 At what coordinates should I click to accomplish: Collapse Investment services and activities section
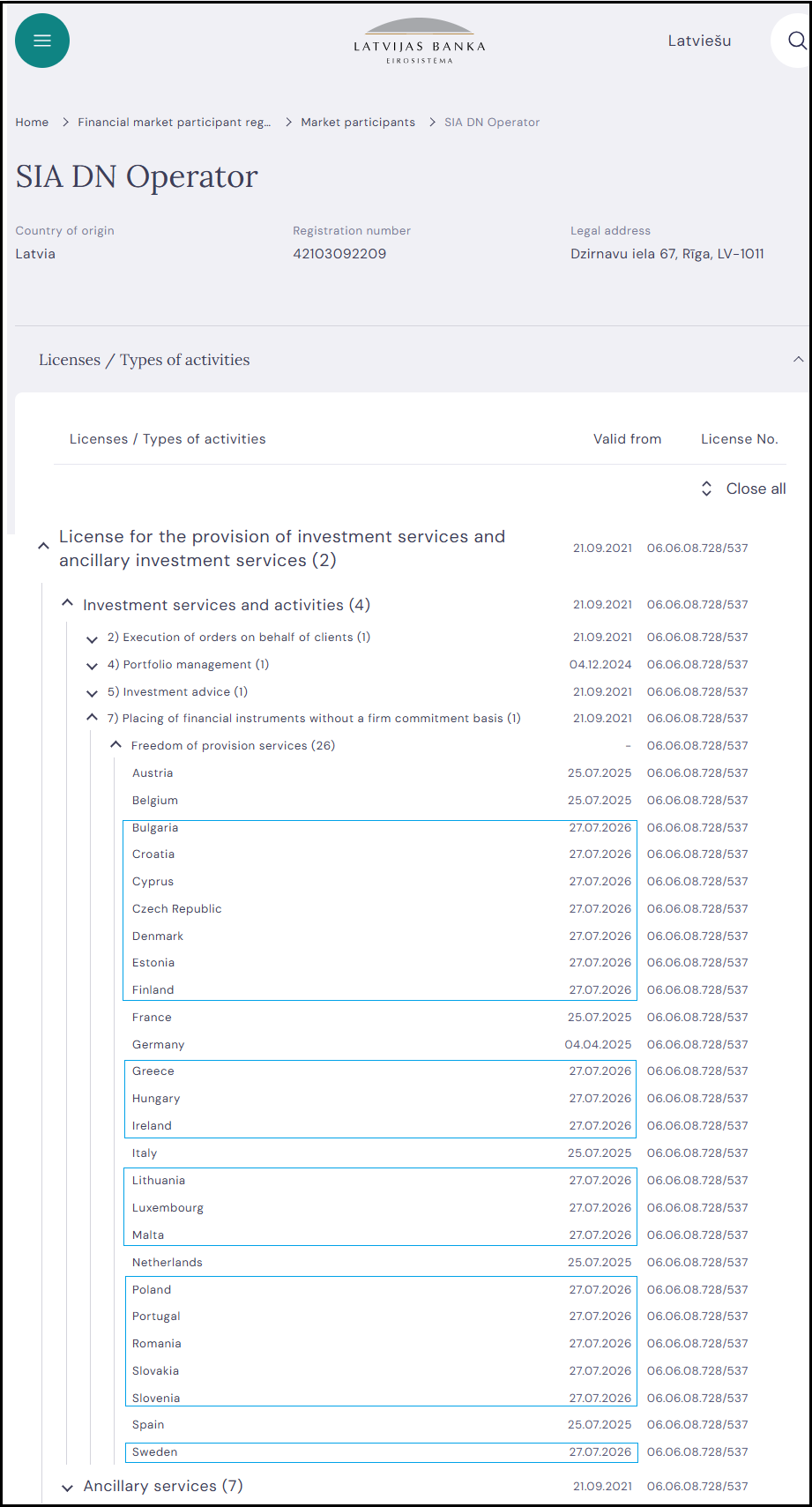[x=67, y=603]
